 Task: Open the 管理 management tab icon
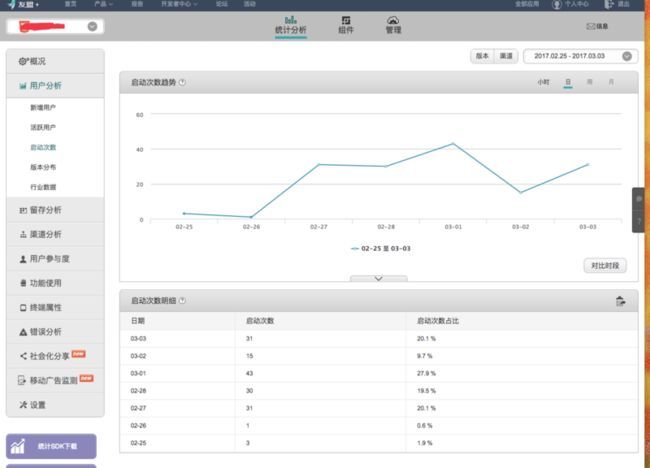(393, 20)
